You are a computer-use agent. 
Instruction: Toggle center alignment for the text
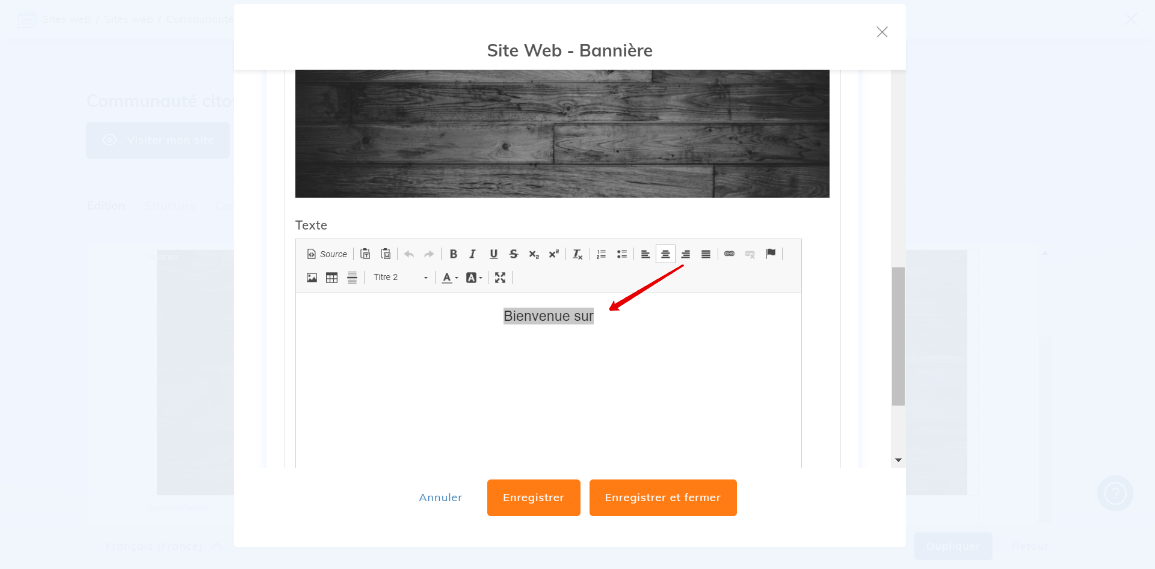[665, 254]
